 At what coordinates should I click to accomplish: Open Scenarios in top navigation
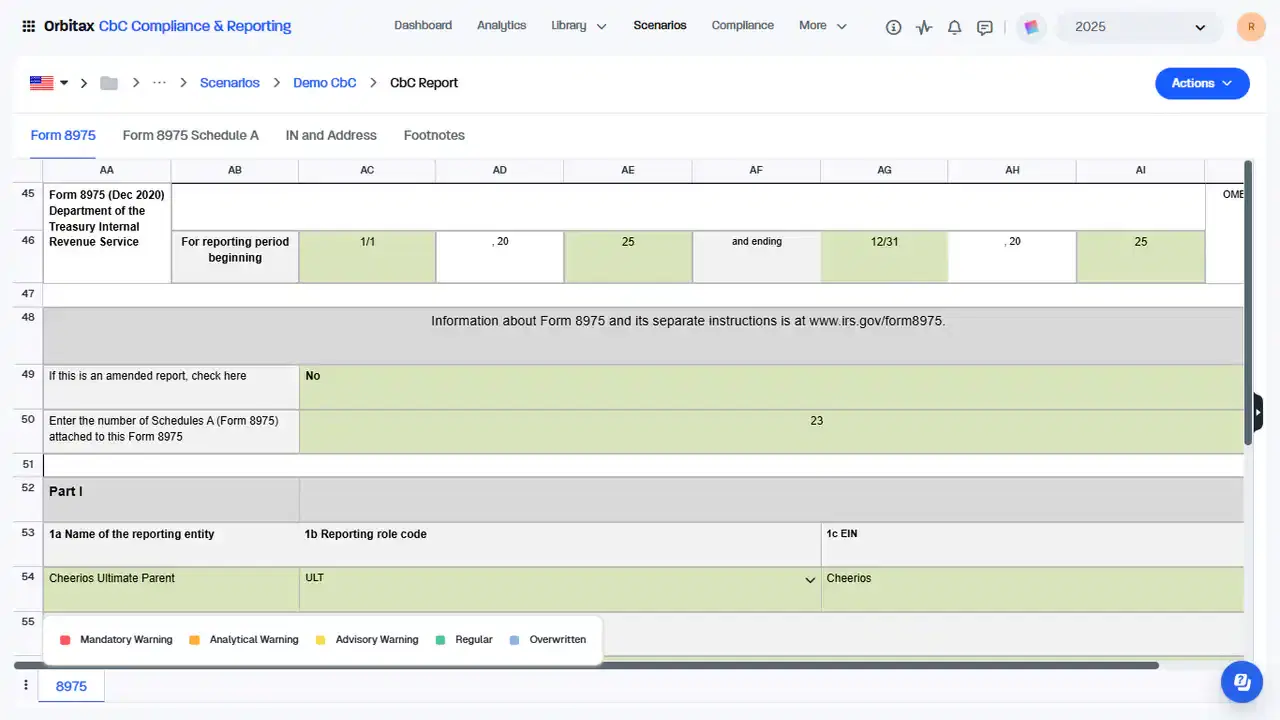pyautogui.click(x=660, y=26)
